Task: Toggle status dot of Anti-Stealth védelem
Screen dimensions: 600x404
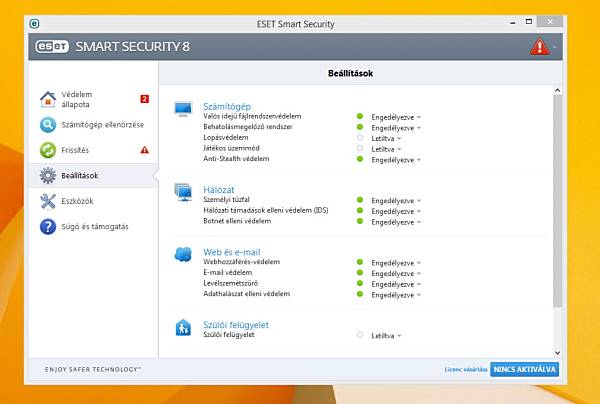Action: (360, 159)
